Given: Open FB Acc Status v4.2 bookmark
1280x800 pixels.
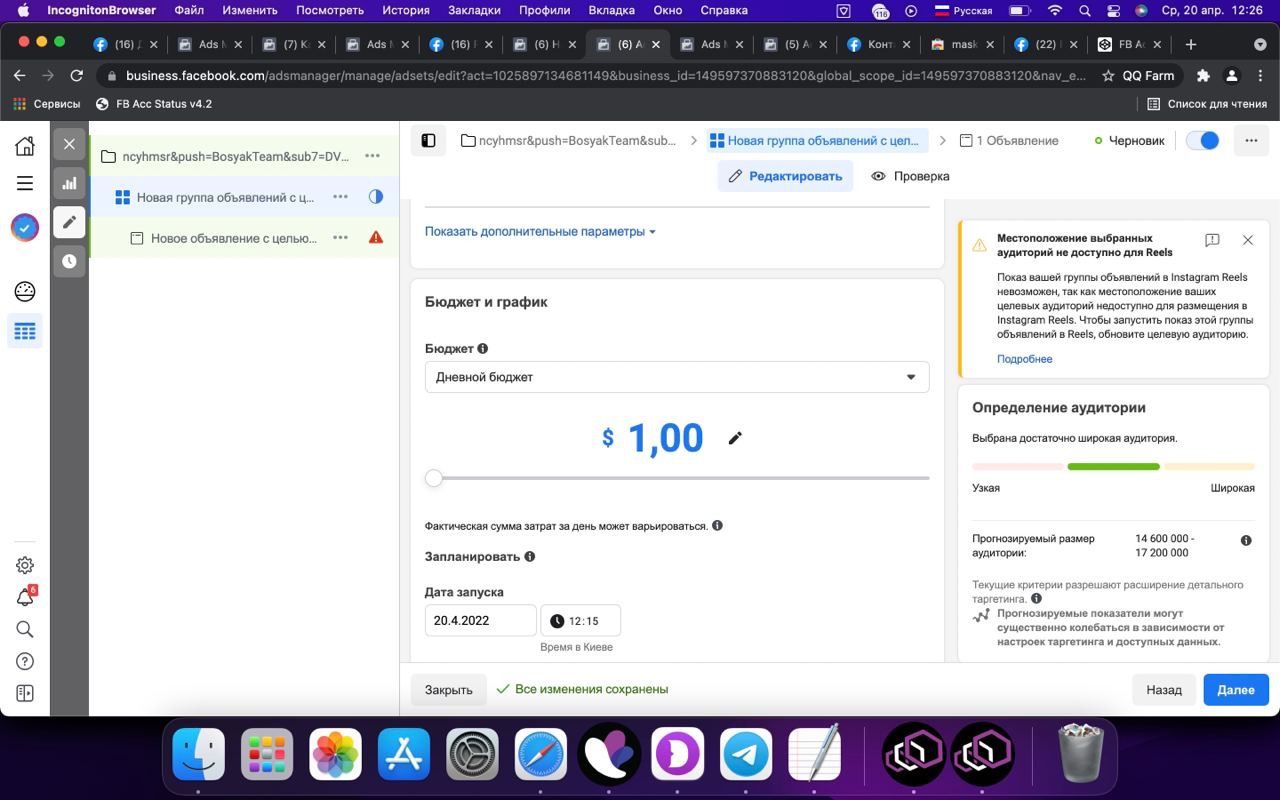Looking at the screenshot, I should tap(154, 104).
